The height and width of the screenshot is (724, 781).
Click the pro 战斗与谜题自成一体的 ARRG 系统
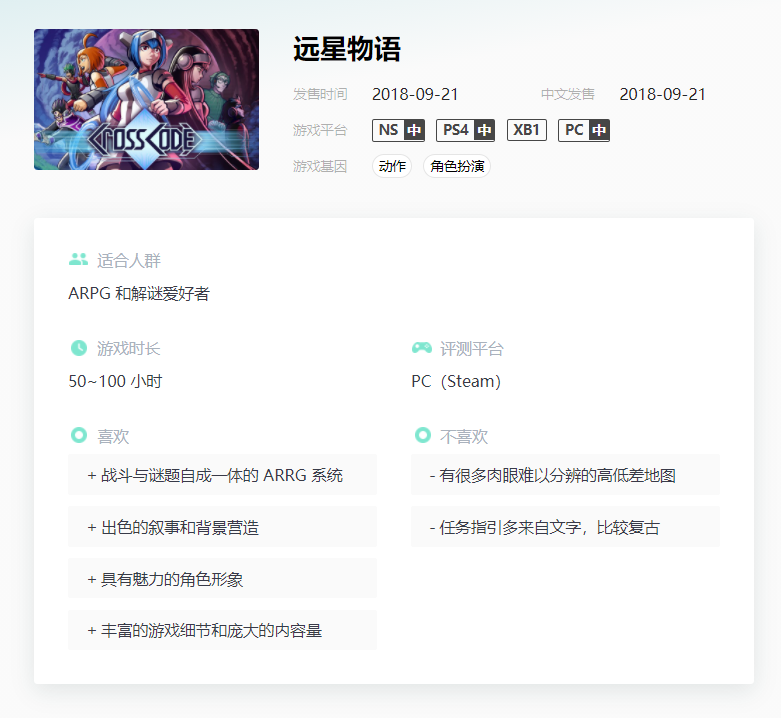(x=222, y=475)
